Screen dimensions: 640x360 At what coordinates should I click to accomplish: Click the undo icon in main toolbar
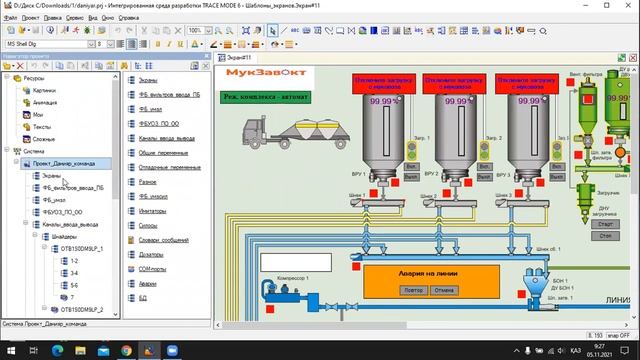[x=118, y=31]
